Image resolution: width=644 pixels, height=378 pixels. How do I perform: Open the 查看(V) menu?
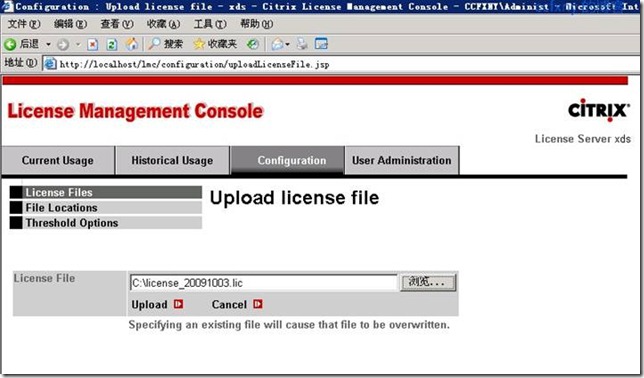[117, 24]
